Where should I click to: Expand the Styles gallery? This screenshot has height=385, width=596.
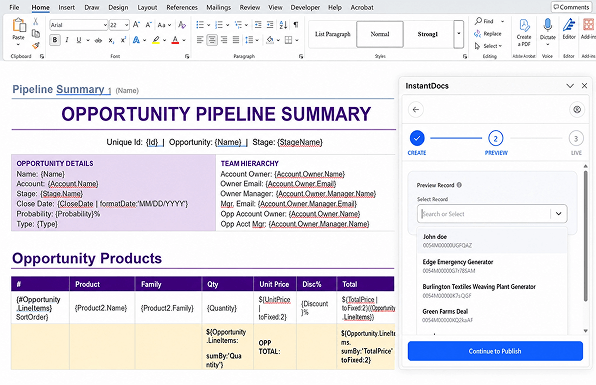click(458, 34)
